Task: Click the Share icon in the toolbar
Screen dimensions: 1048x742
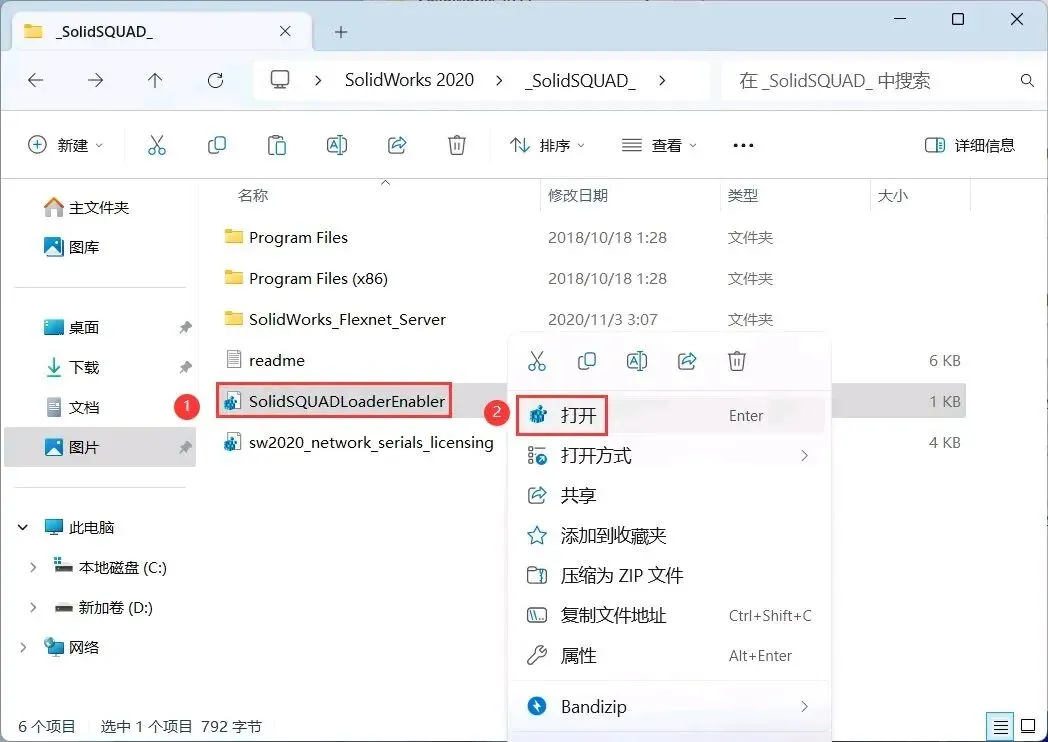Action: click(397, 145)
